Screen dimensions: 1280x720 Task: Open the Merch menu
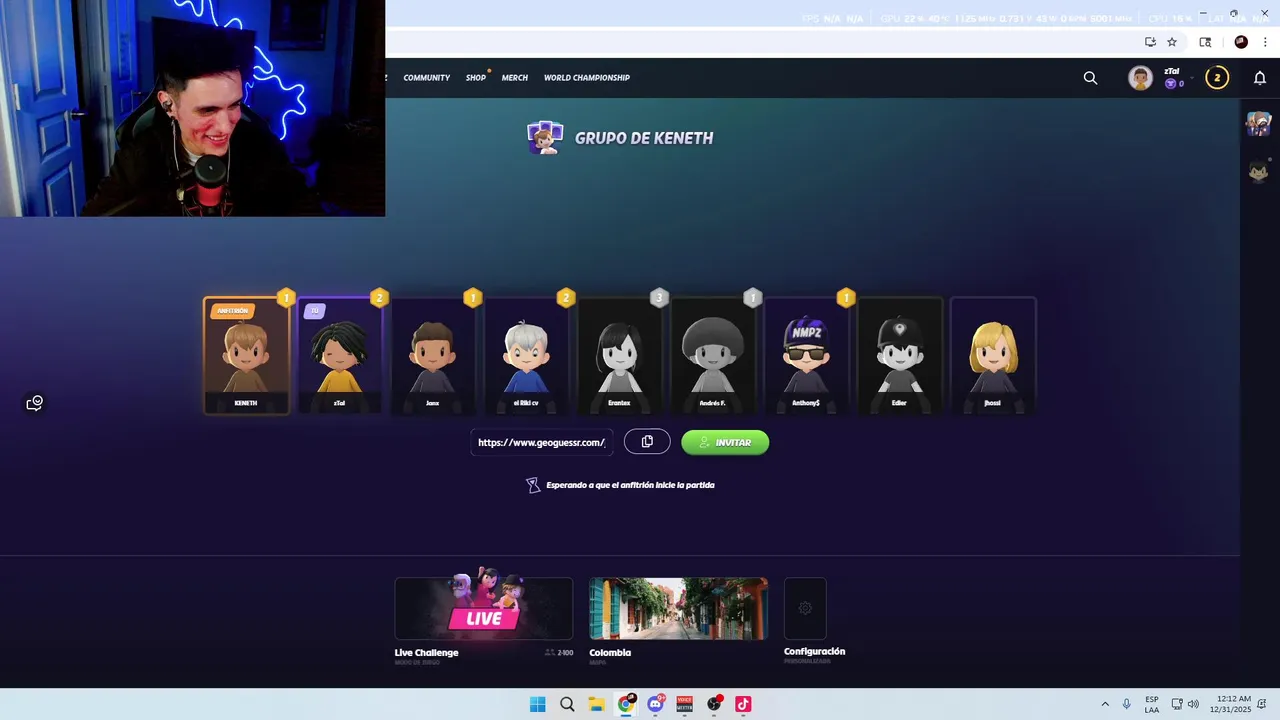(x=515, y=78)
